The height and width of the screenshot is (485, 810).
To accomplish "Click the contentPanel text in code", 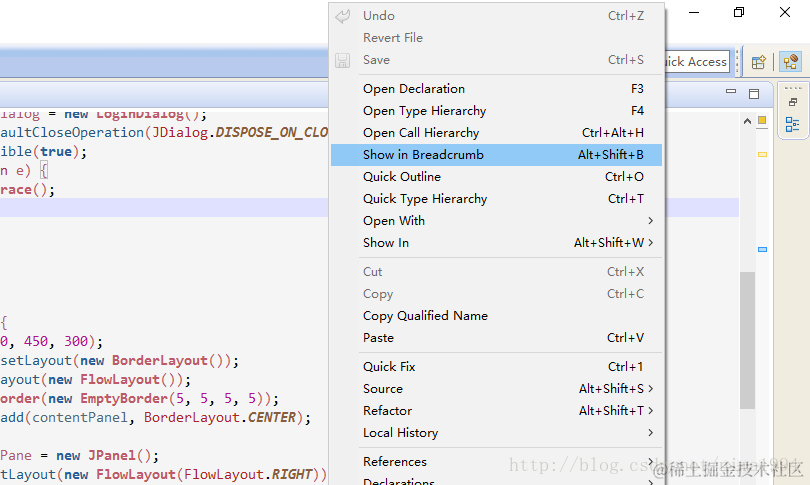I will pyautogui.click(x=80, y=417).
